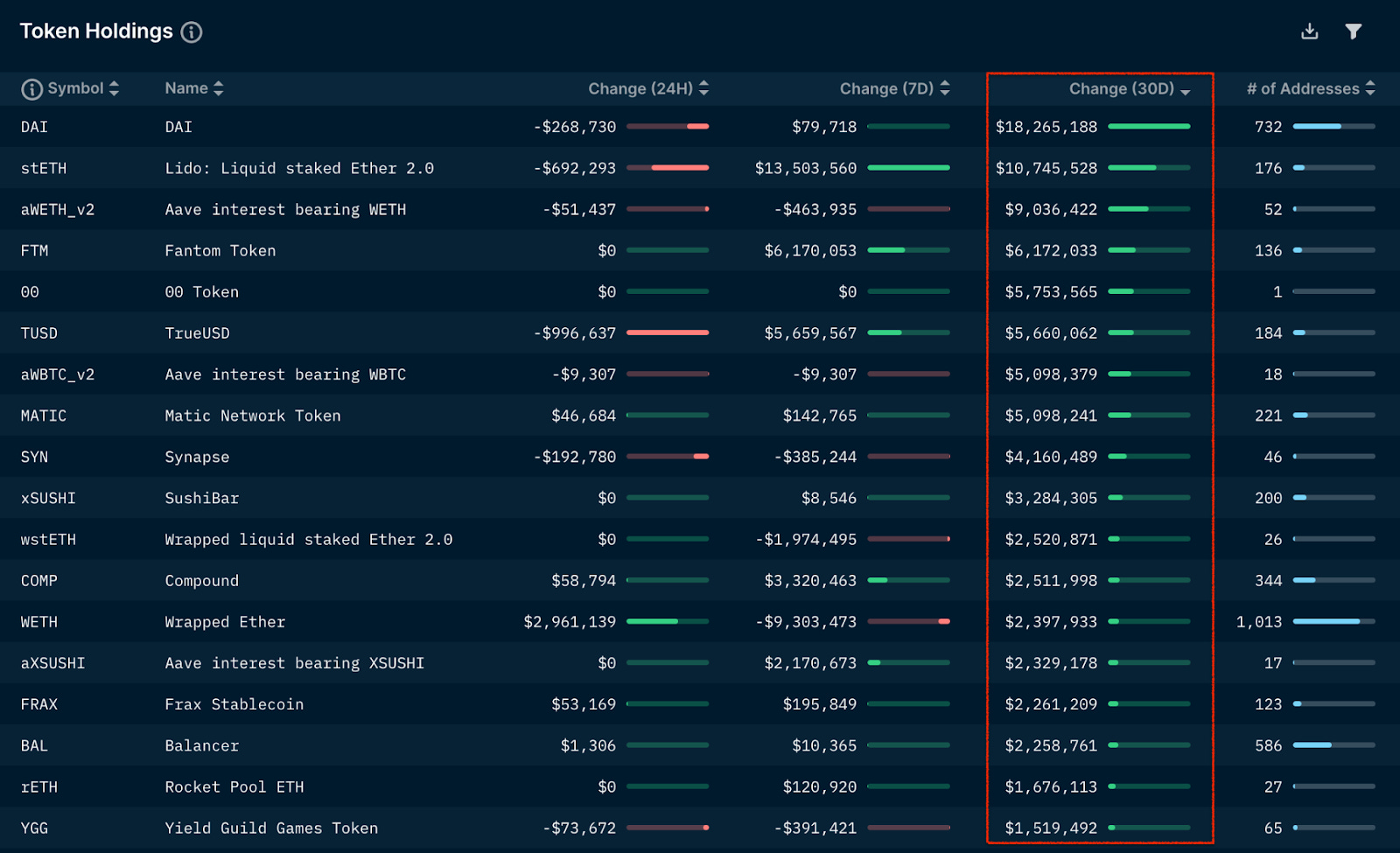Select the xSUSHI symbol cell

pyautogui.click(x=48, y=498)
